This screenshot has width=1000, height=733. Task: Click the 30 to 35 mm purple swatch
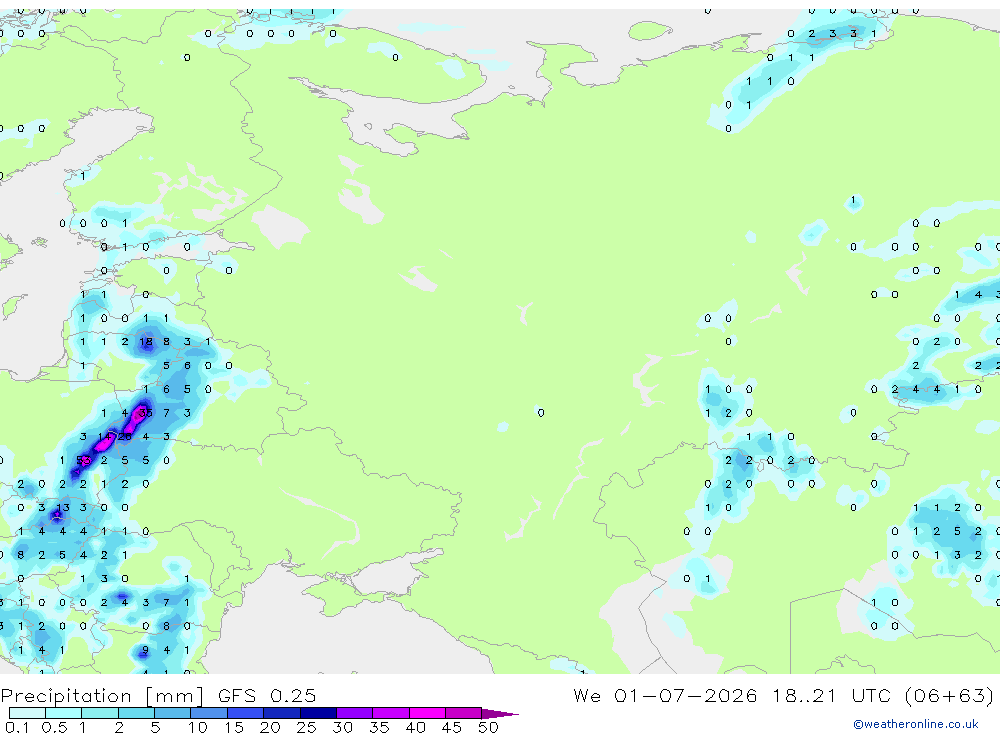(x=354, y=713)
